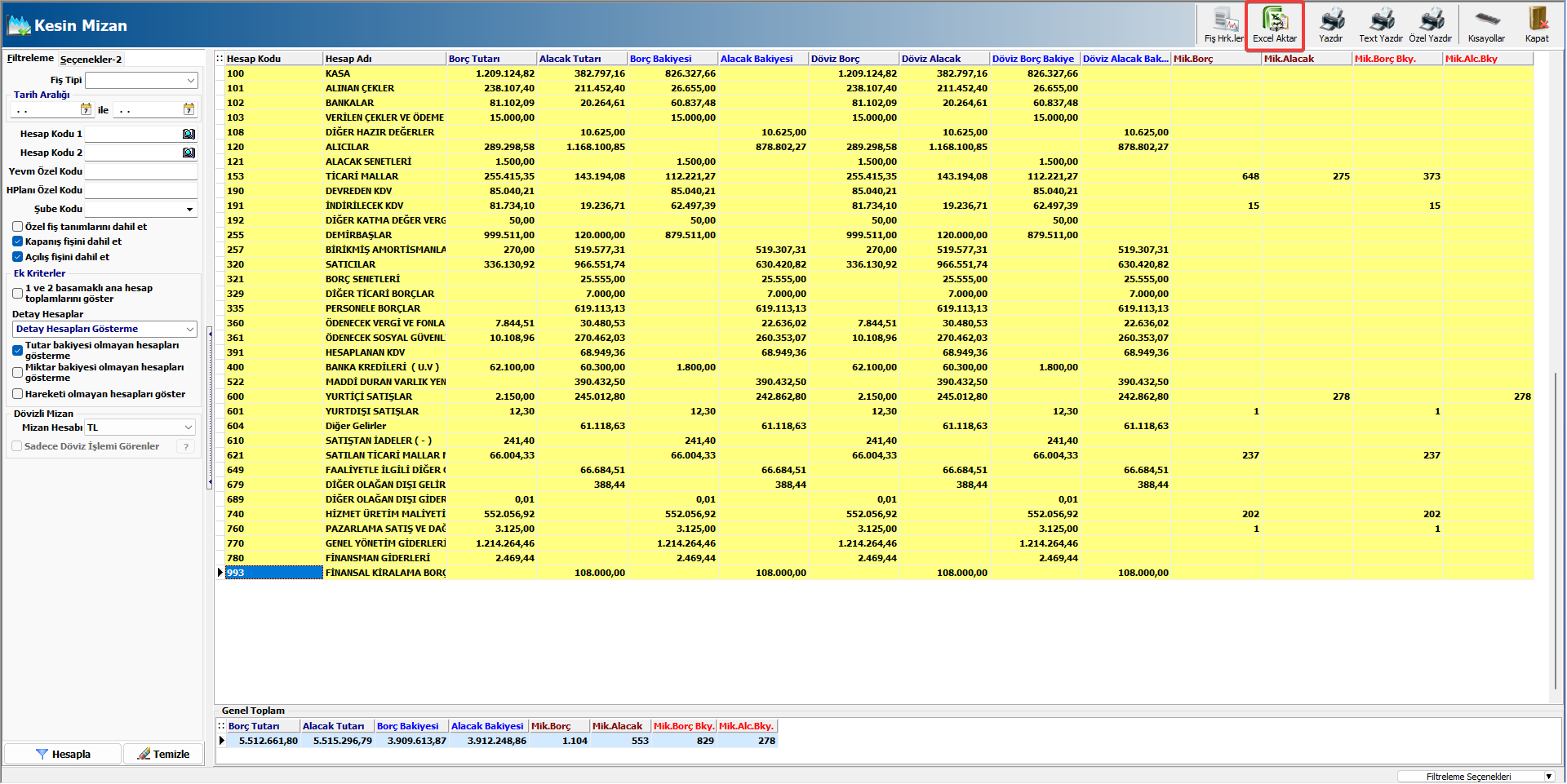Open Hesap Kodu 2 lookup icon

point(189,153)
